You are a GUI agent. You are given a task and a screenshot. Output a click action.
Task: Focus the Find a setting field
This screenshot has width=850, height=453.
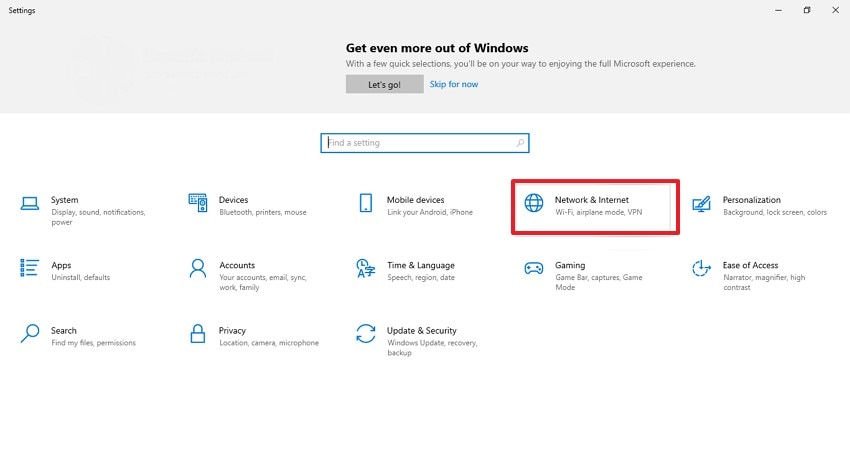[x=425, y=143]
